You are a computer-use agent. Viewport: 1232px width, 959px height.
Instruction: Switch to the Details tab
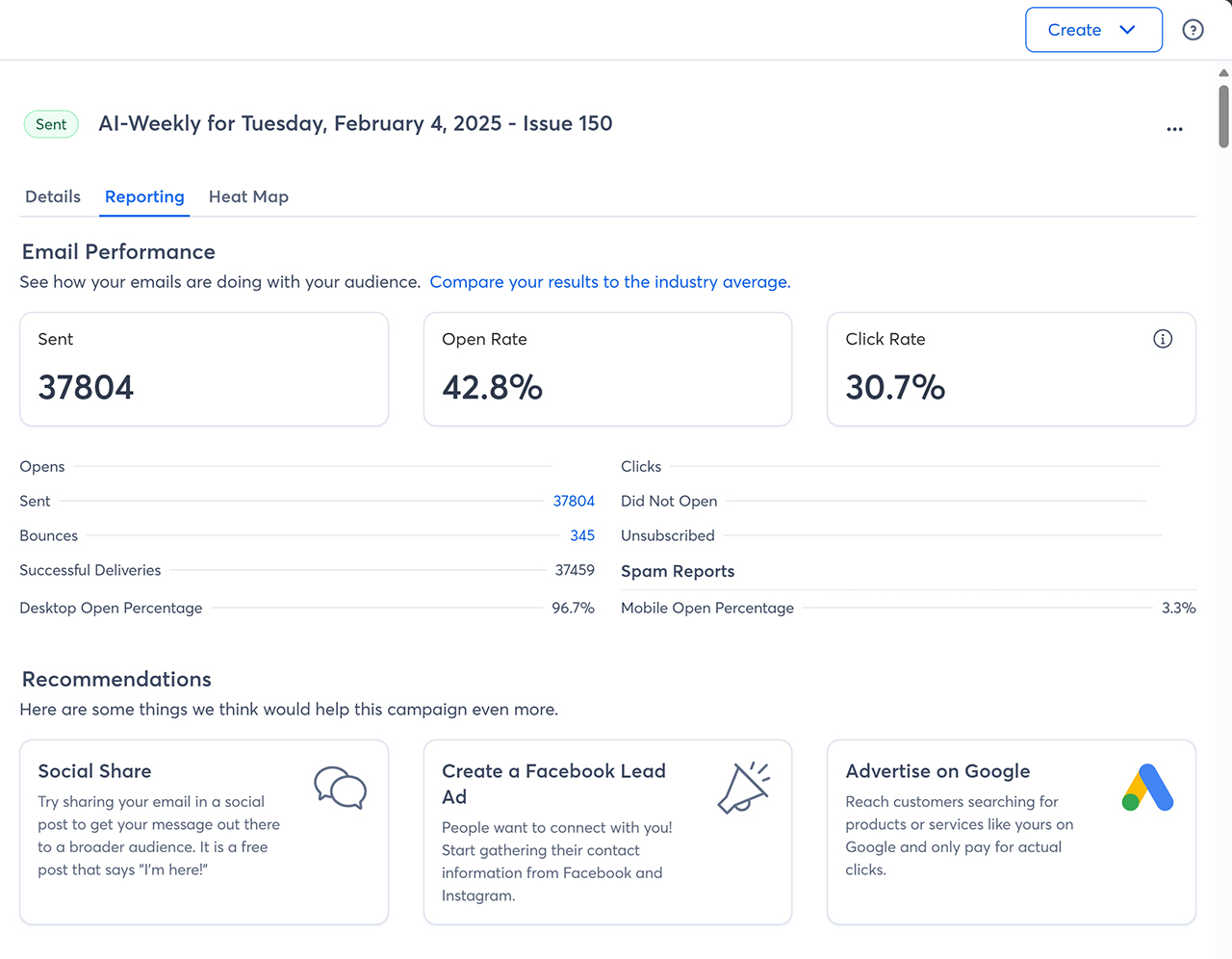pos(53,196)
